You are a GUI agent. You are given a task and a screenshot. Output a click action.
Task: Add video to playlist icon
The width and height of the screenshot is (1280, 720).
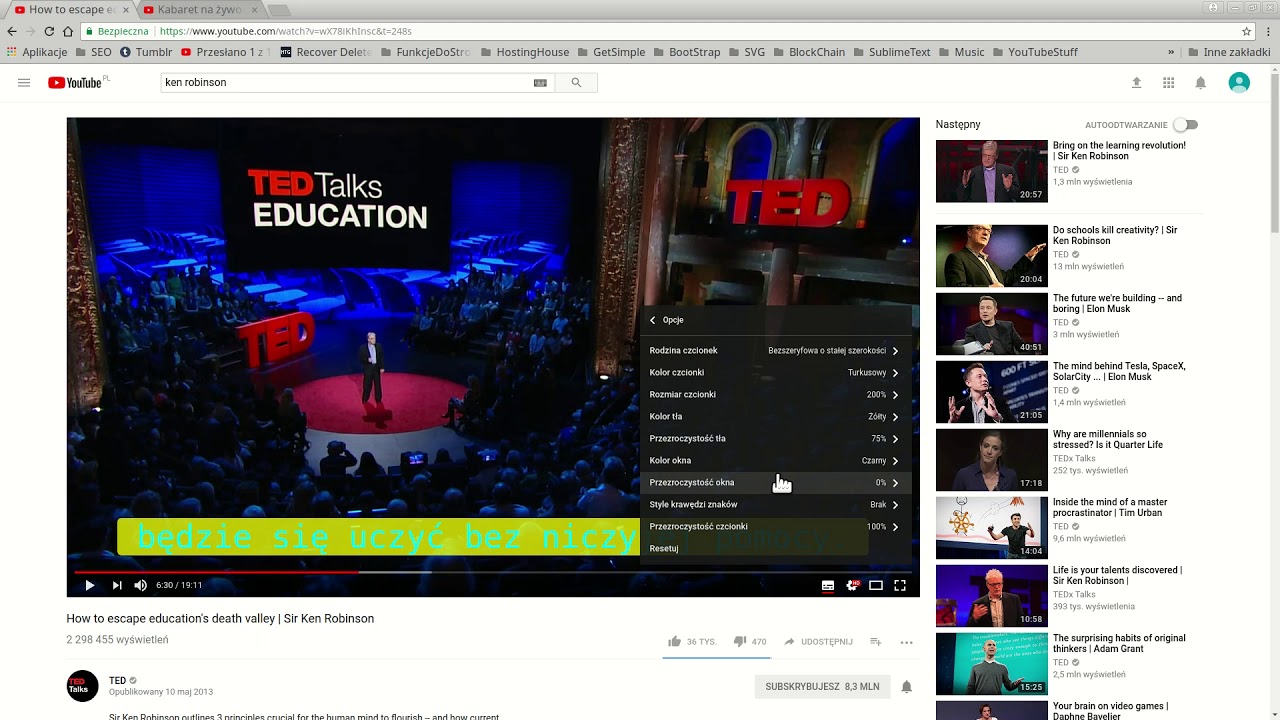click(x=875, y=642)
